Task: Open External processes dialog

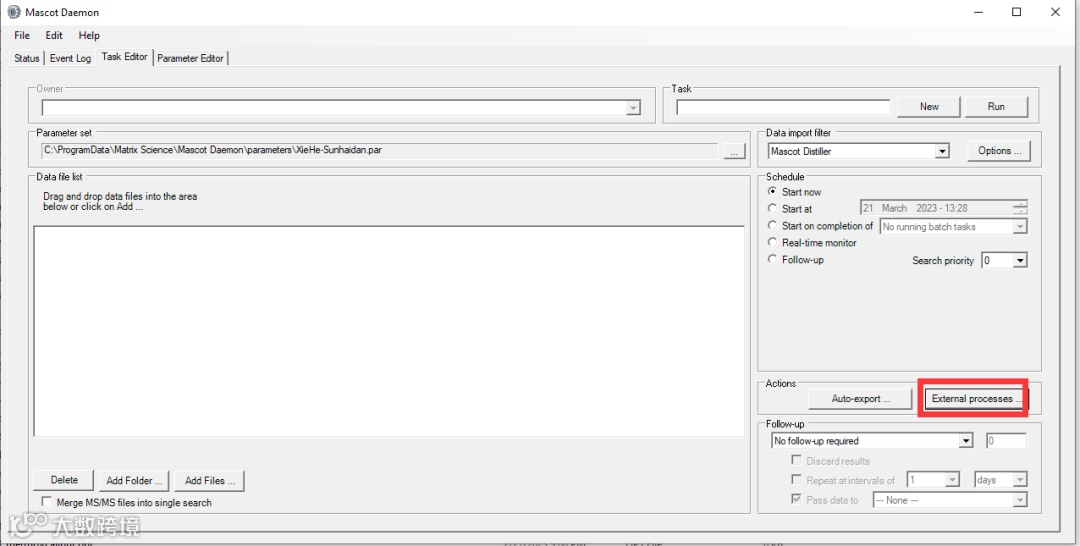Action: click(974, 399)
